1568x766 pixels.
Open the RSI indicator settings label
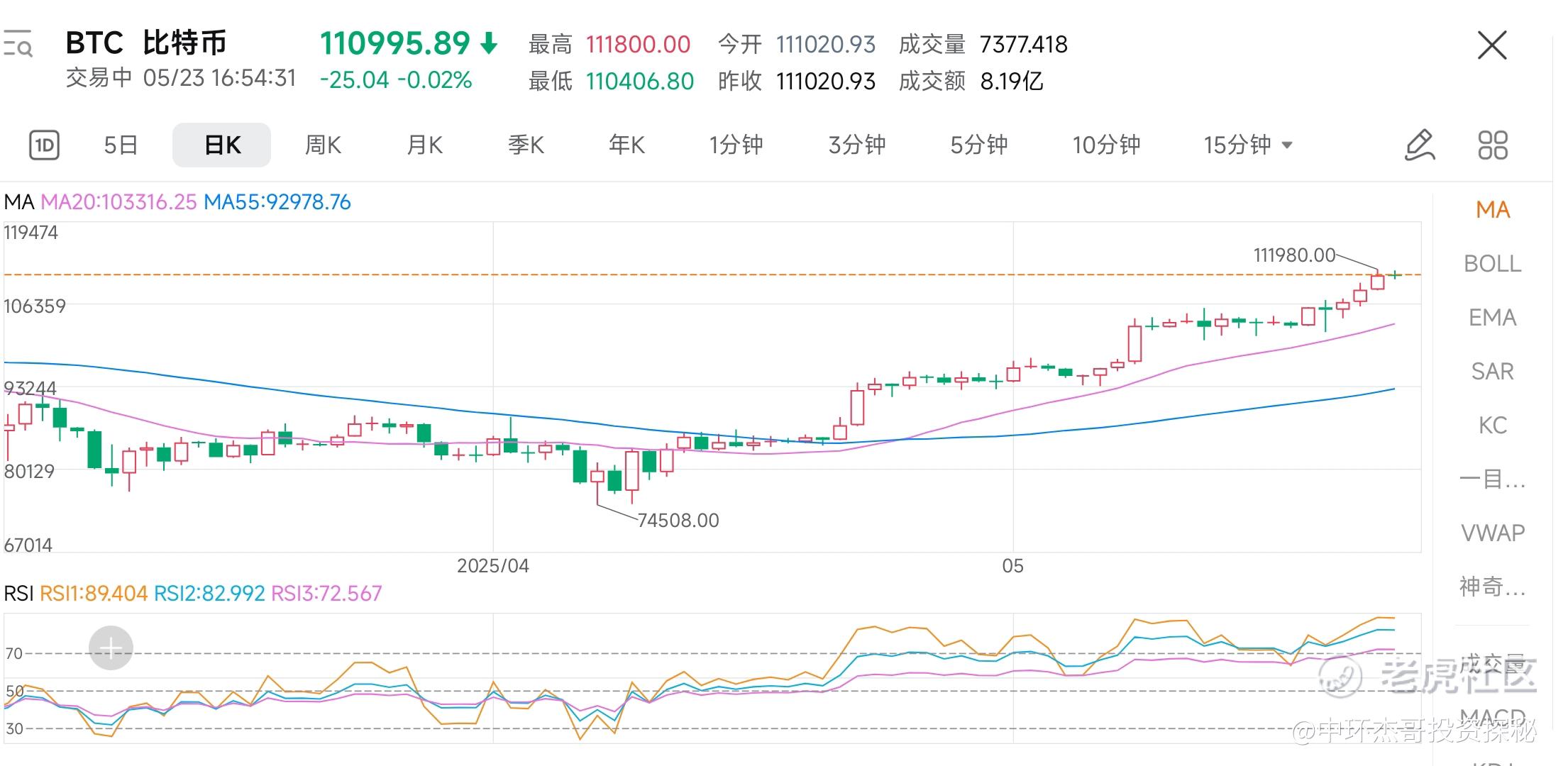[18, 593]
